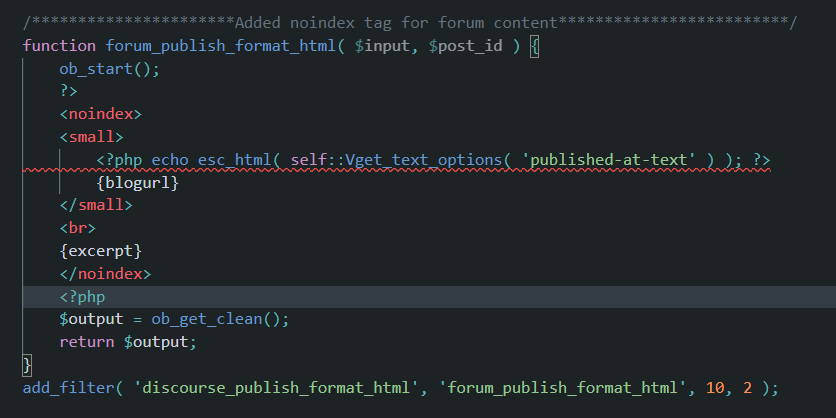This screenshot has width=836, height=418.
Task: Click the closing </noindex> tag
Action: click(105, 274)
